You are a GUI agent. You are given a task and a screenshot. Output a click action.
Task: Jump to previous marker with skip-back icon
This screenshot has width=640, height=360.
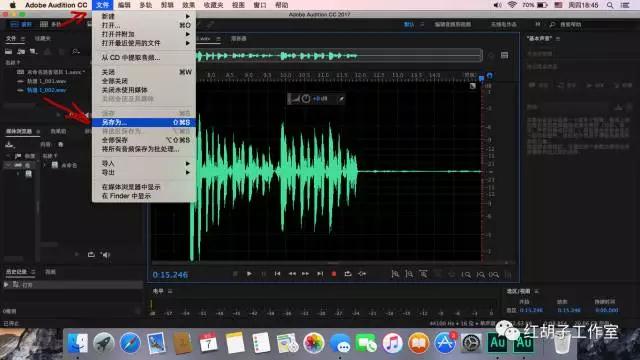(278, 274)
